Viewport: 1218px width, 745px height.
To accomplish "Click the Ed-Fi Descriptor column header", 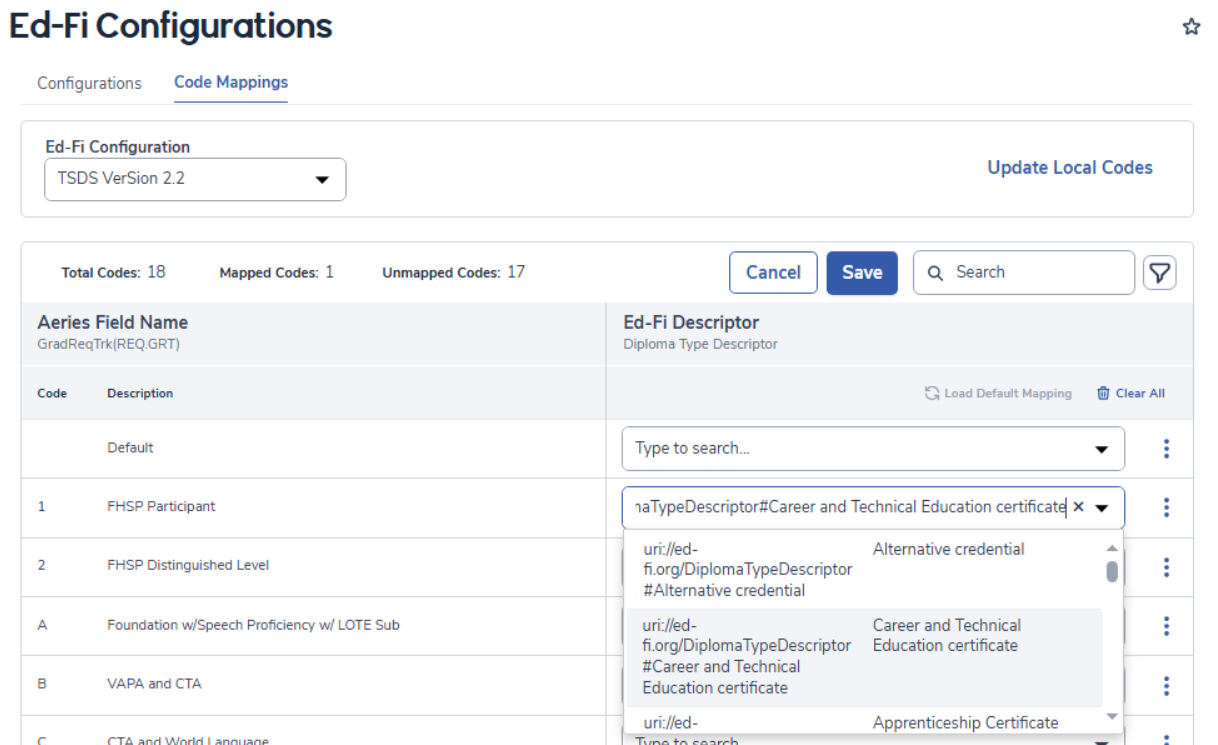I will coord(691,322).
